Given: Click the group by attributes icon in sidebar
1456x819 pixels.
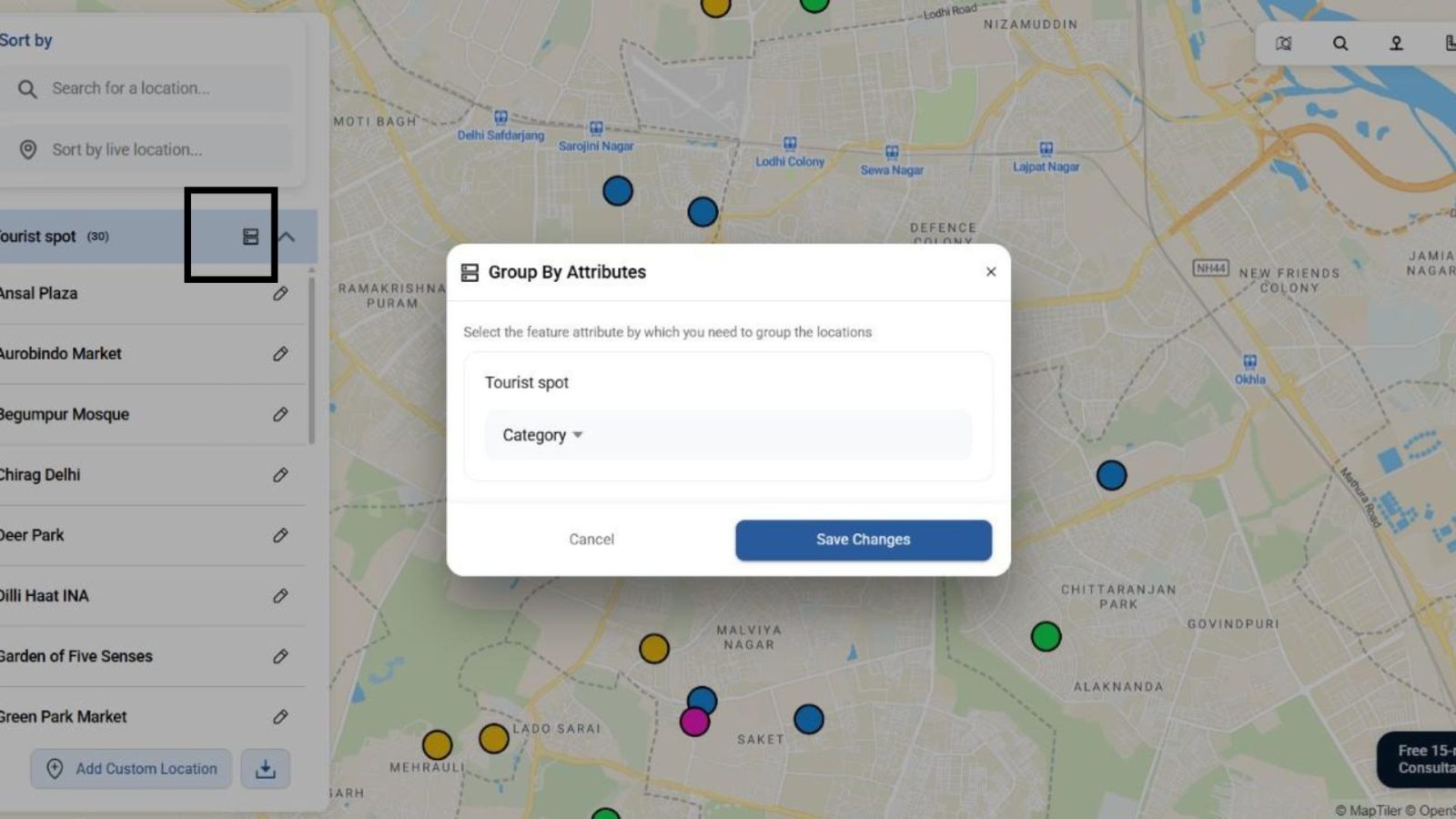Looking at the screenshot, I should 250,237.
